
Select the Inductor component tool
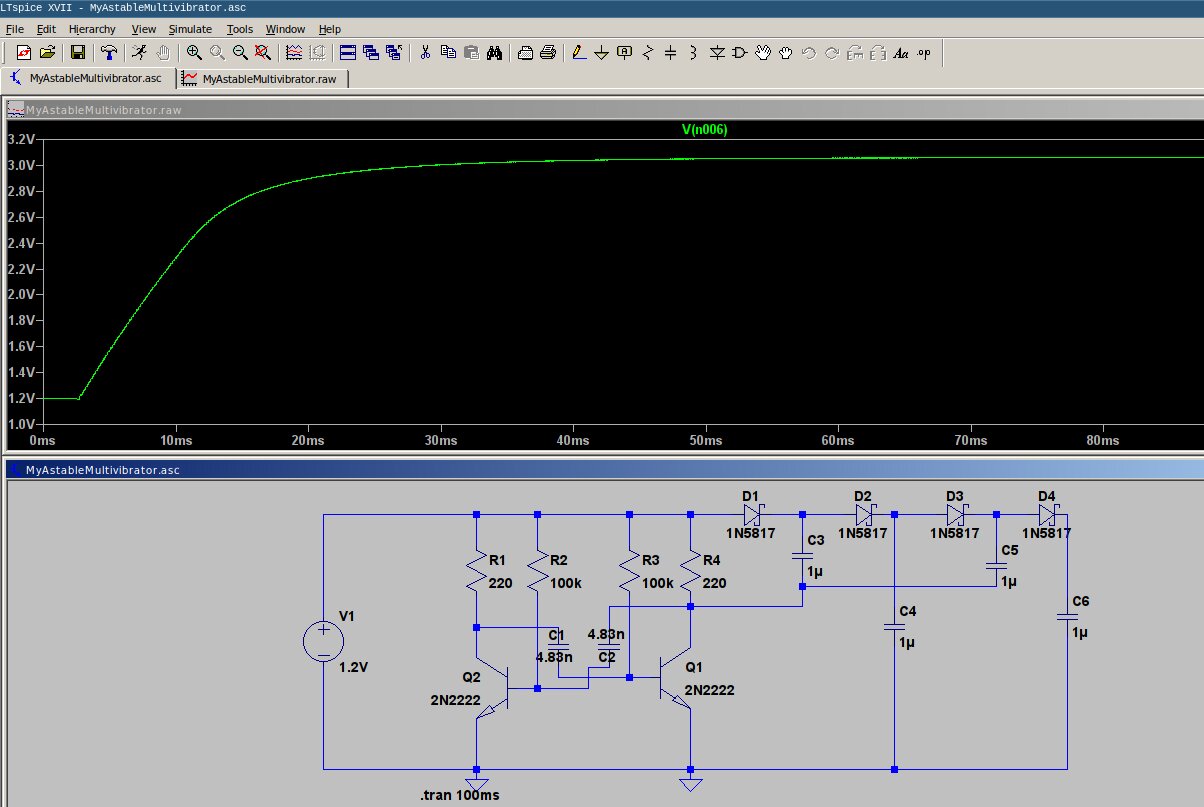(693, 53)
